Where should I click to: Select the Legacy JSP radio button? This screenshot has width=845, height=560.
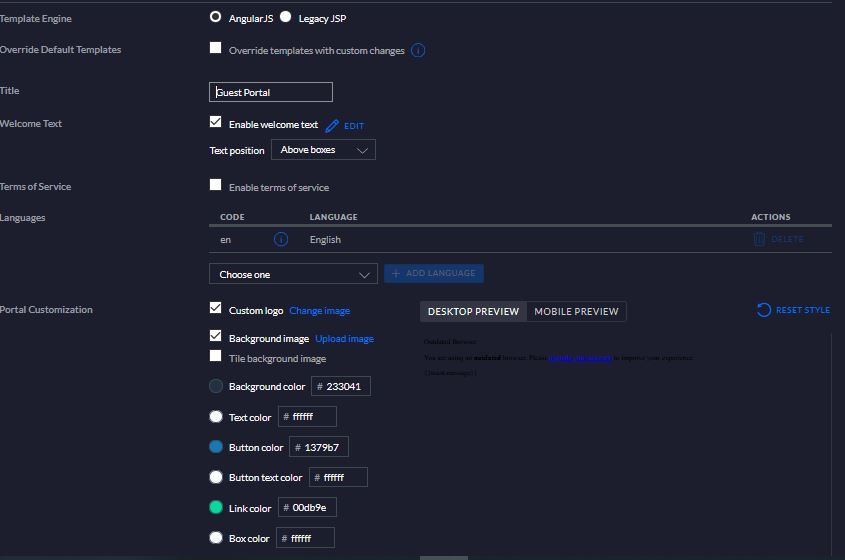point(286,17)
